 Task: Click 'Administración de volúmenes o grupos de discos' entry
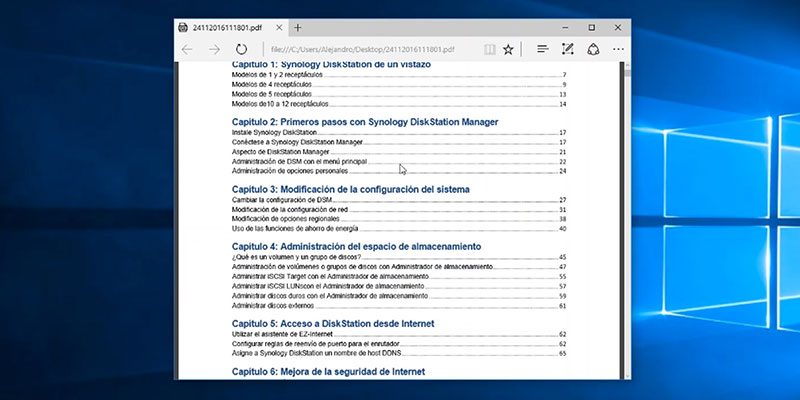tap(399, 267)
